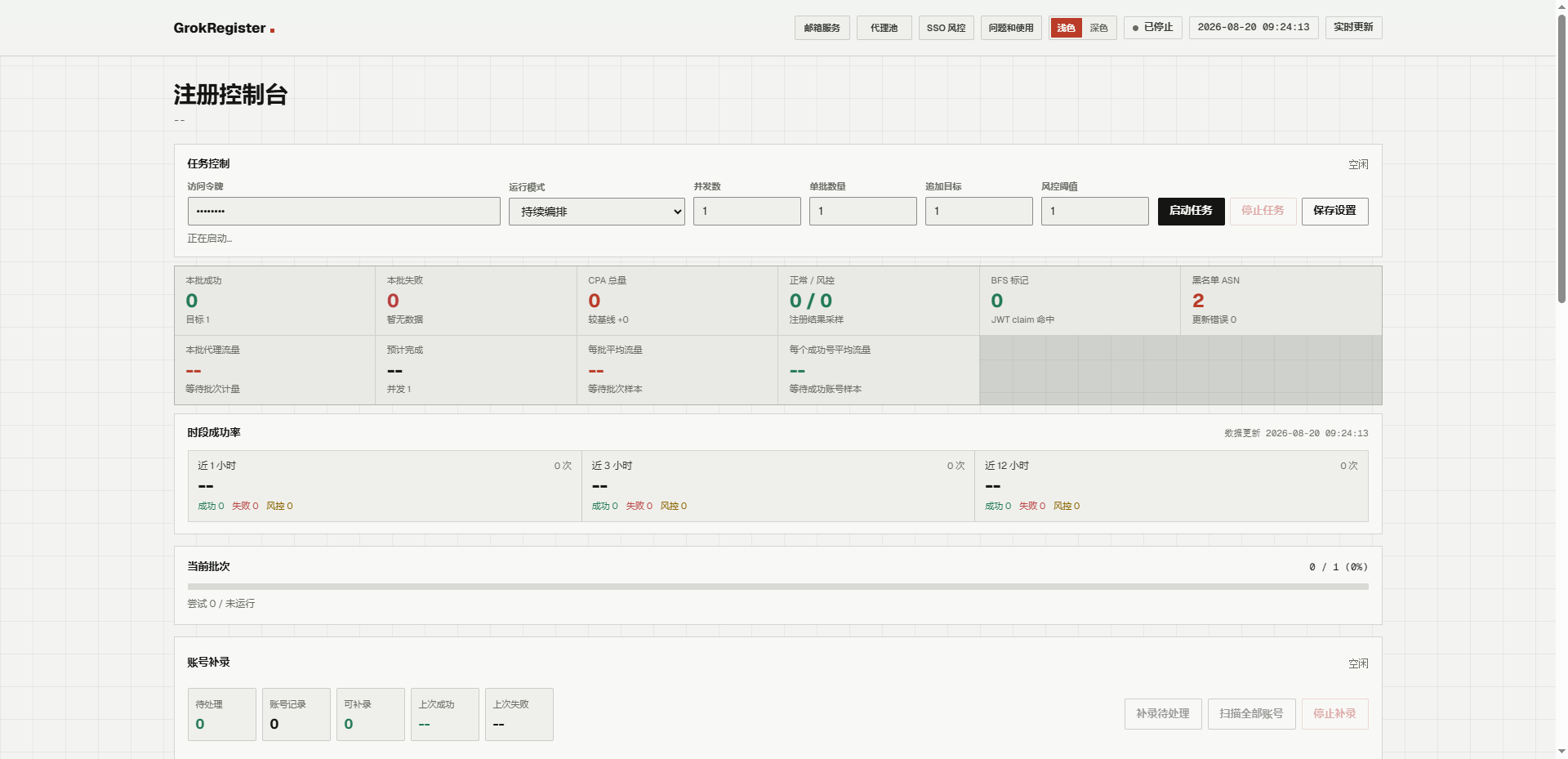Click the 数据更新 timestamp in 时段成功率
This screenshot has height=759, width=1568.
coord(1296,433)
